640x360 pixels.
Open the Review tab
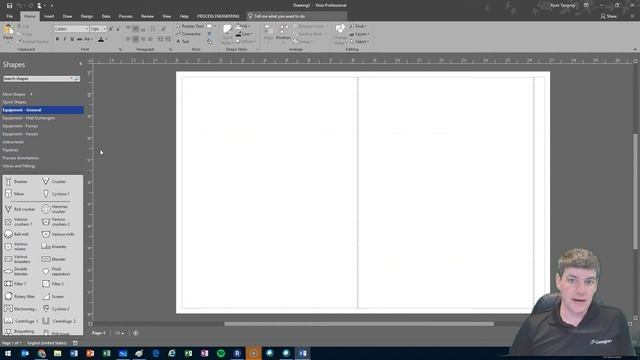tap(147, 16)
